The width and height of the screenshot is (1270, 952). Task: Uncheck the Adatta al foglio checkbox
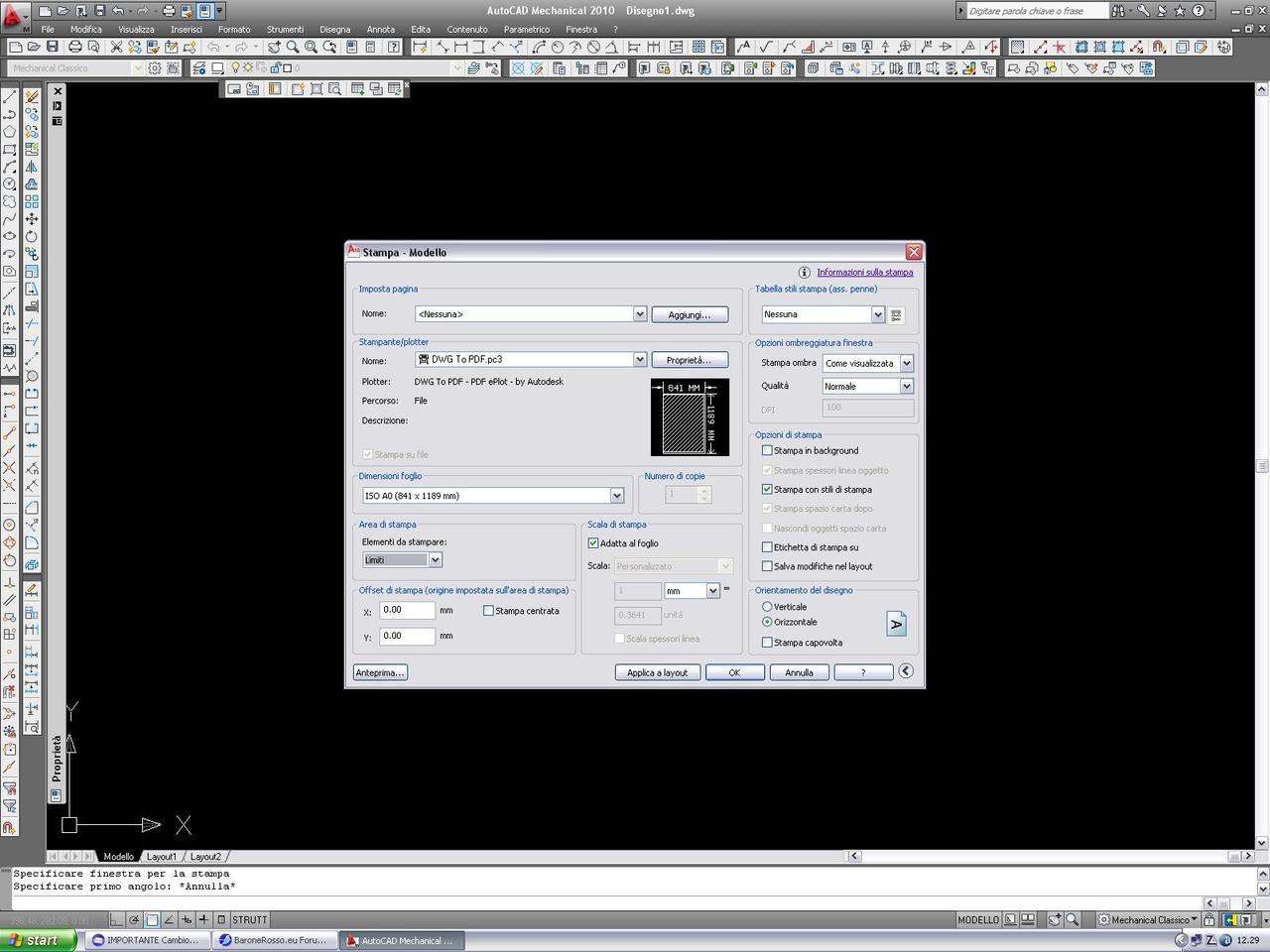[x=593, y=543]
